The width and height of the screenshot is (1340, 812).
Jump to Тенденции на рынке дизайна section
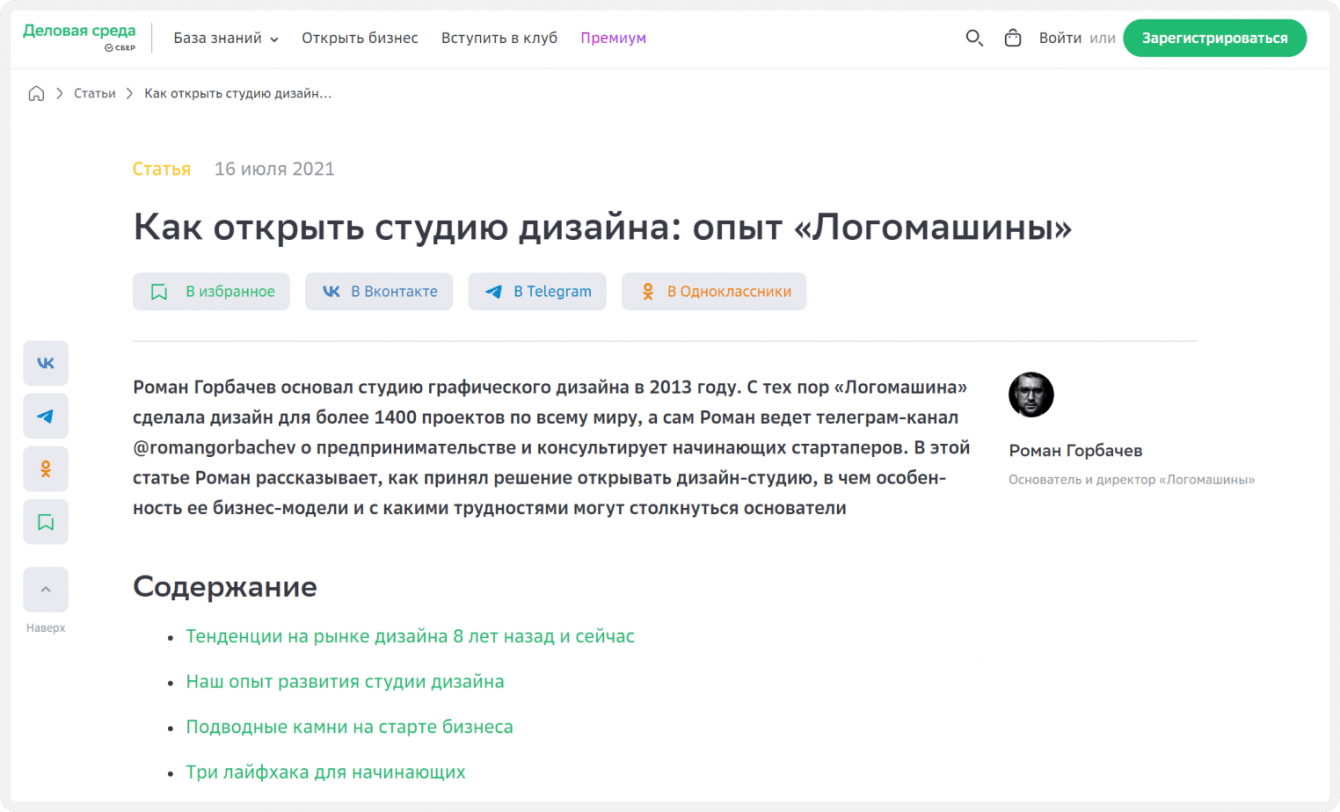click(410, 636)
